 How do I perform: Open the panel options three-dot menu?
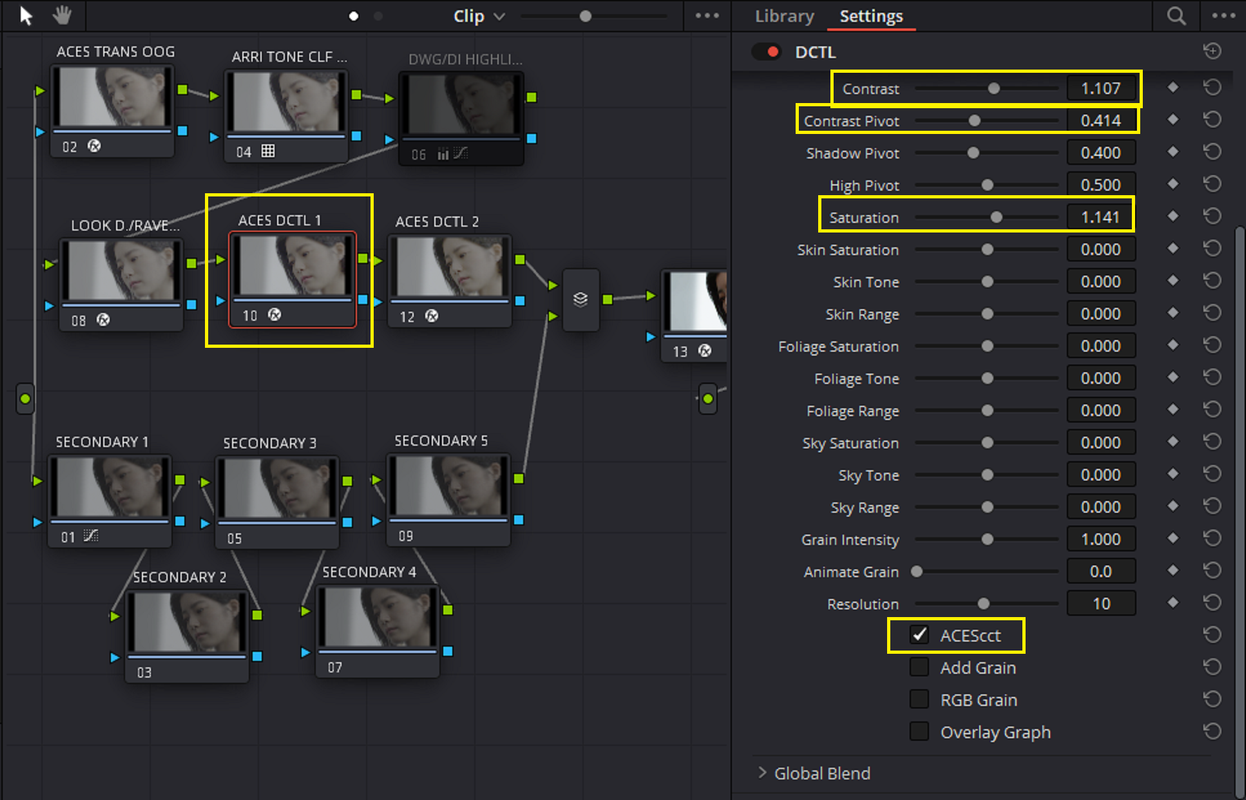(x=1223, y=16)
